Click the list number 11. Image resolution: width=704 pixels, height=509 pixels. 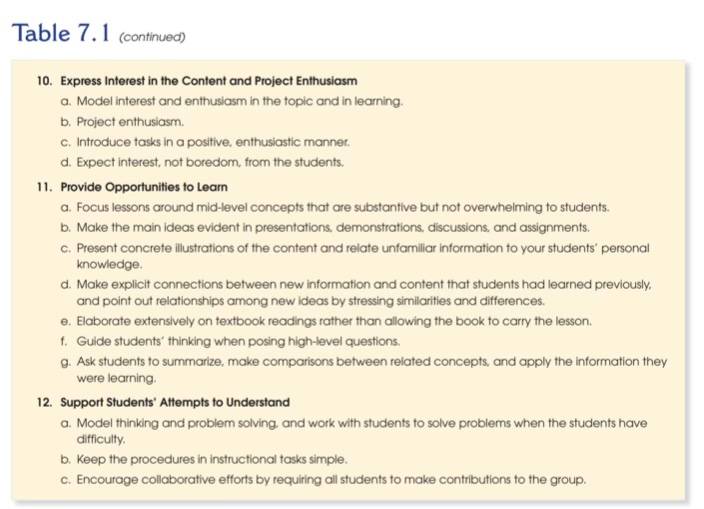point(44,187)
